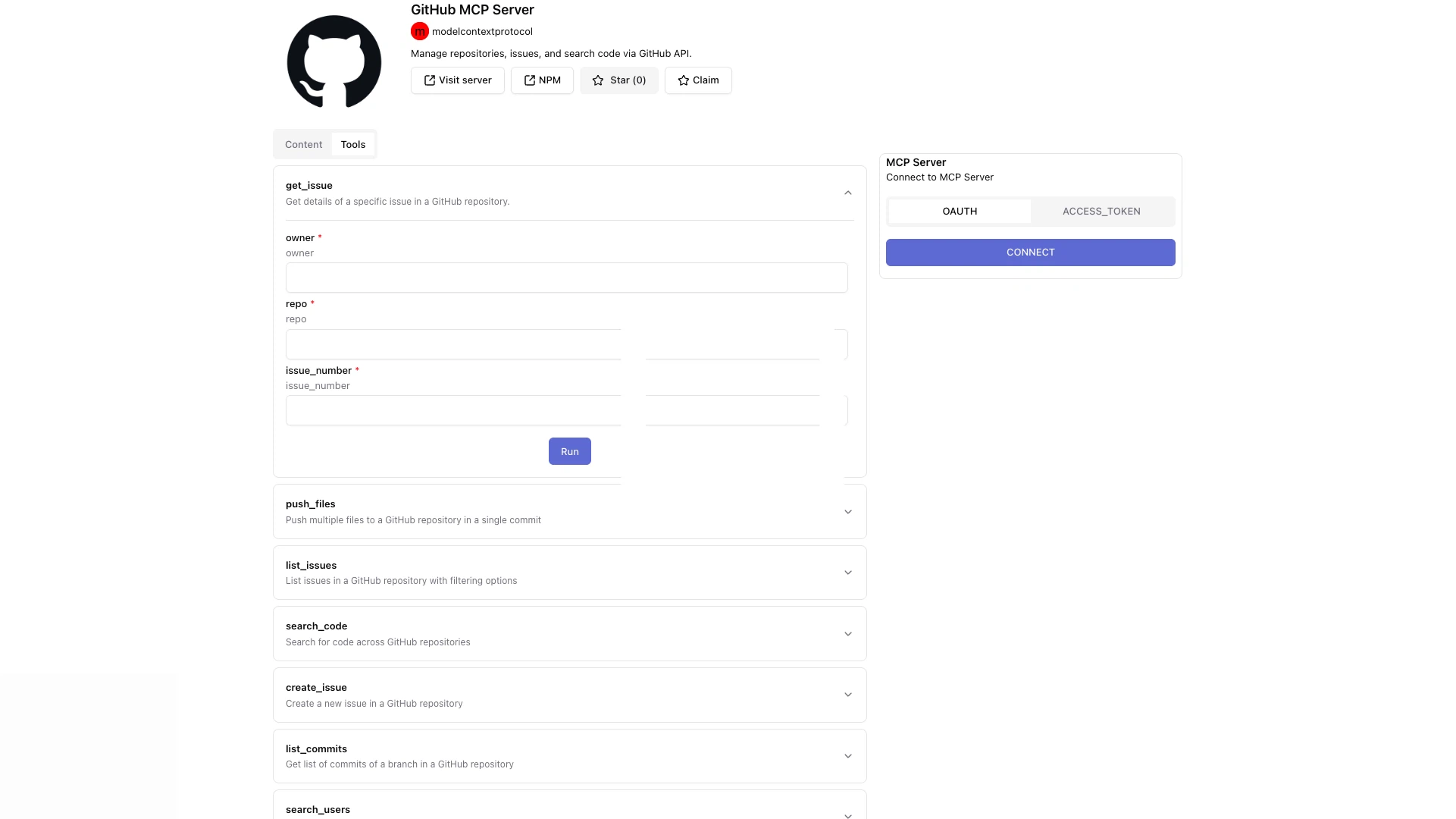Select the Tools tab
Viewport: 1456px width, 819px height.
[x=353, y=143]
